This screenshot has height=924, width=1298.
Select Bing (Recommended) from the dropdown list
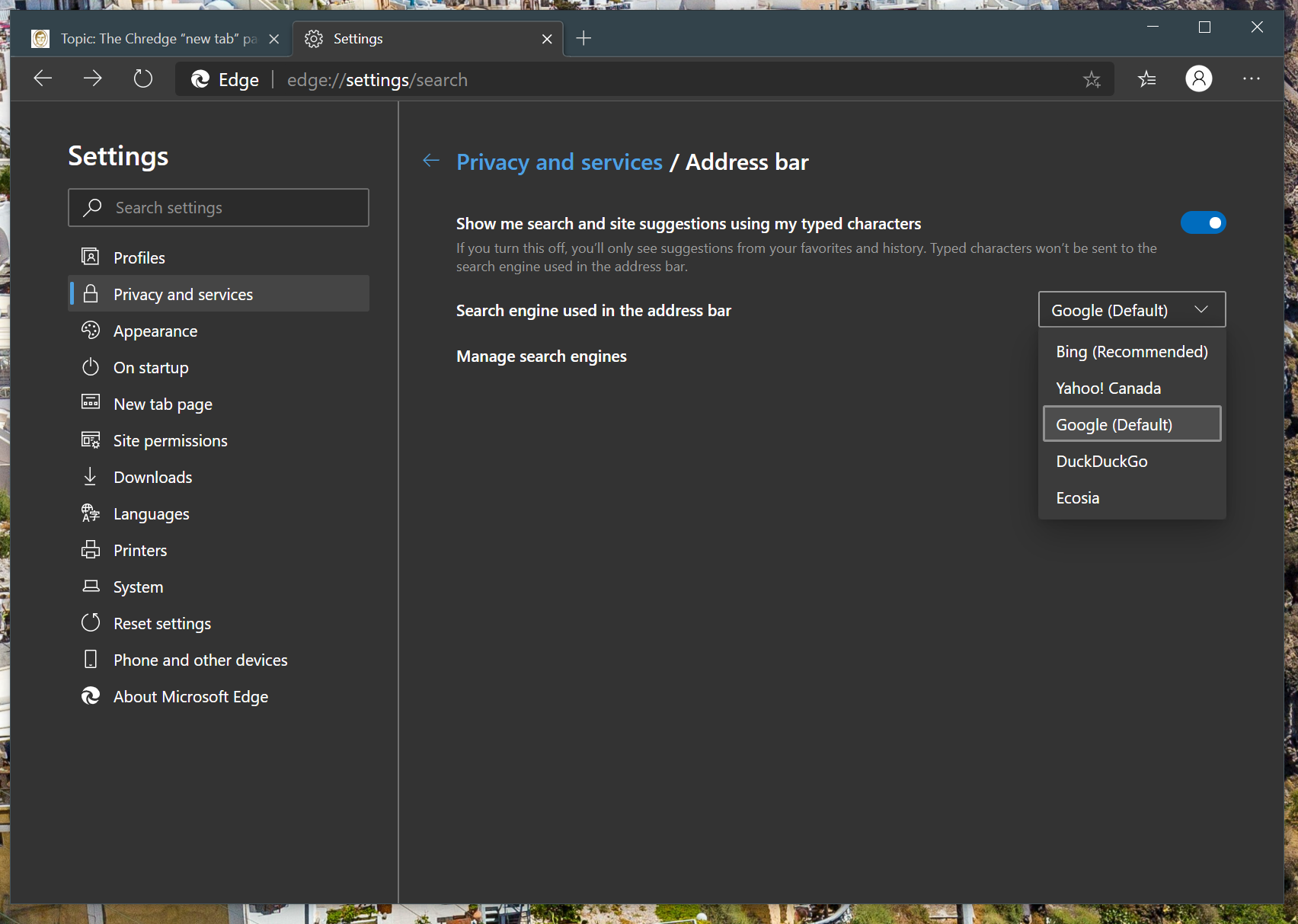click(x=1131, y=352)
